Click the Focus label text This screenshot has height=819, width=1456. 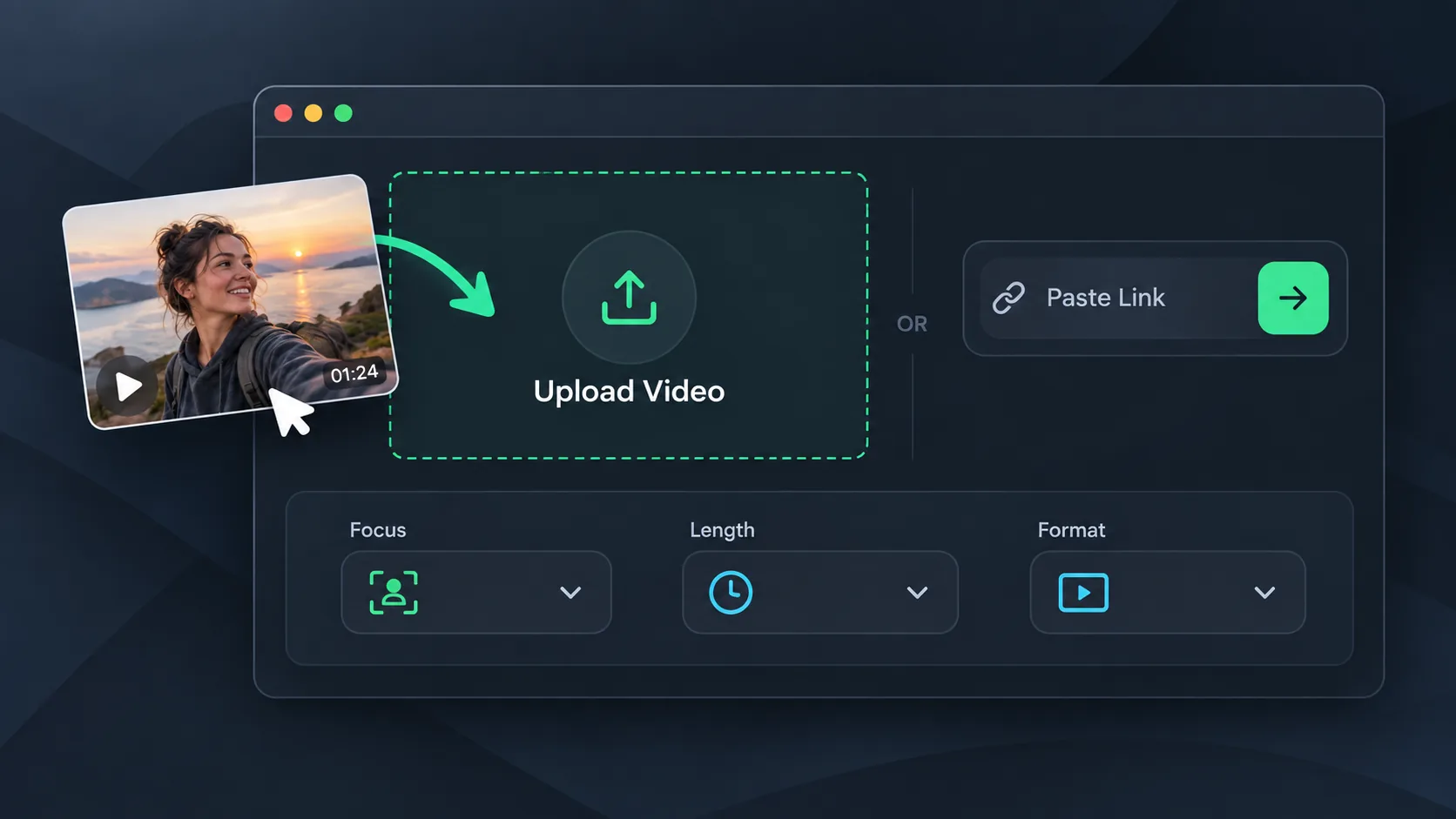pos(378,530)
